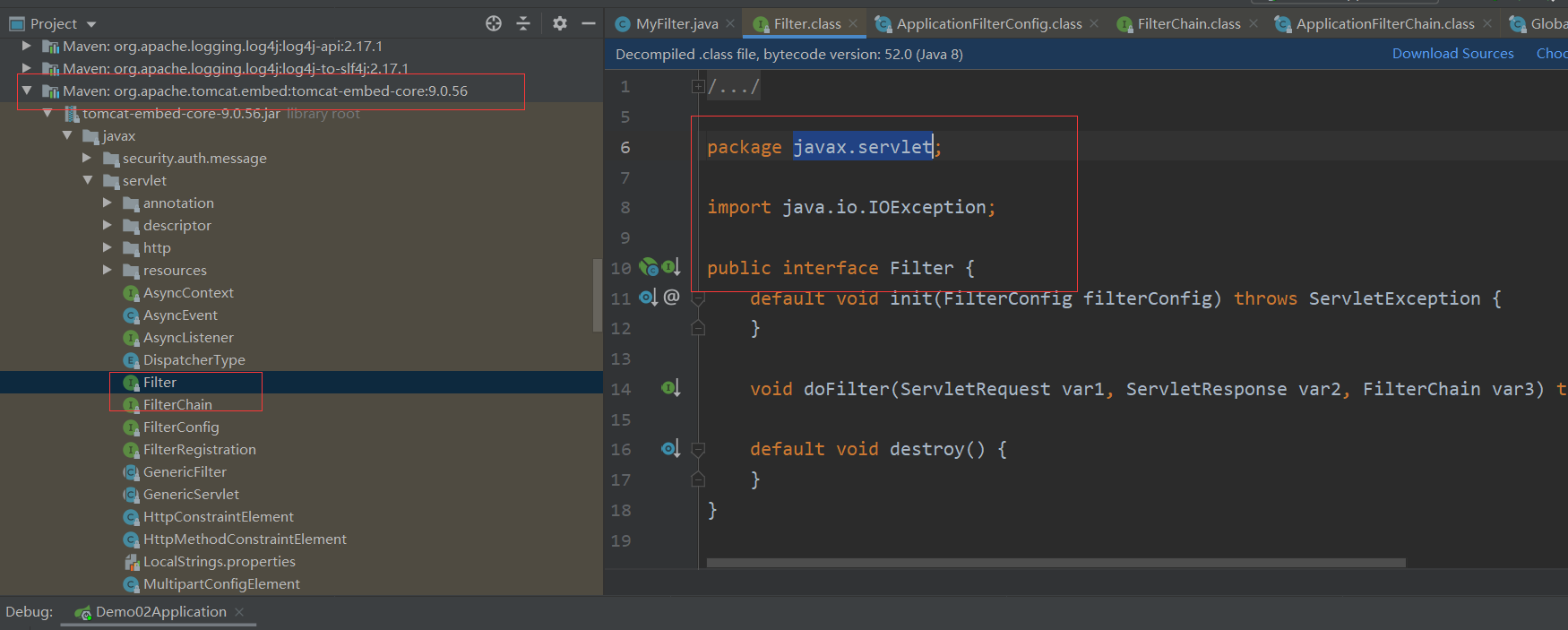
Task: Close the FilterChain.class tab
Action: click(x=1254, y=24)
